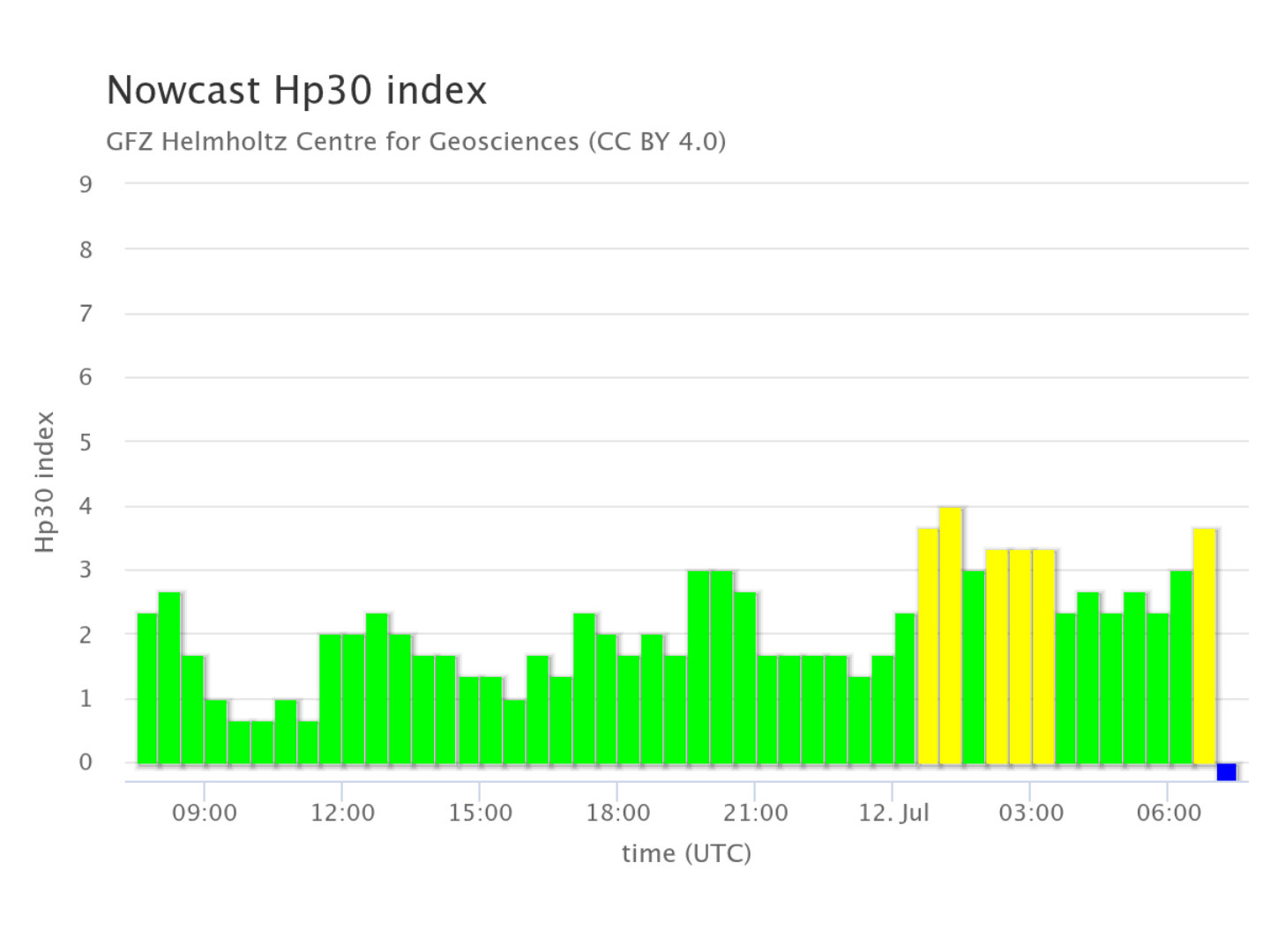Click the Hp30 index y-axis title
Viewport: 1270px width, 952px height.
pos(45,482)
